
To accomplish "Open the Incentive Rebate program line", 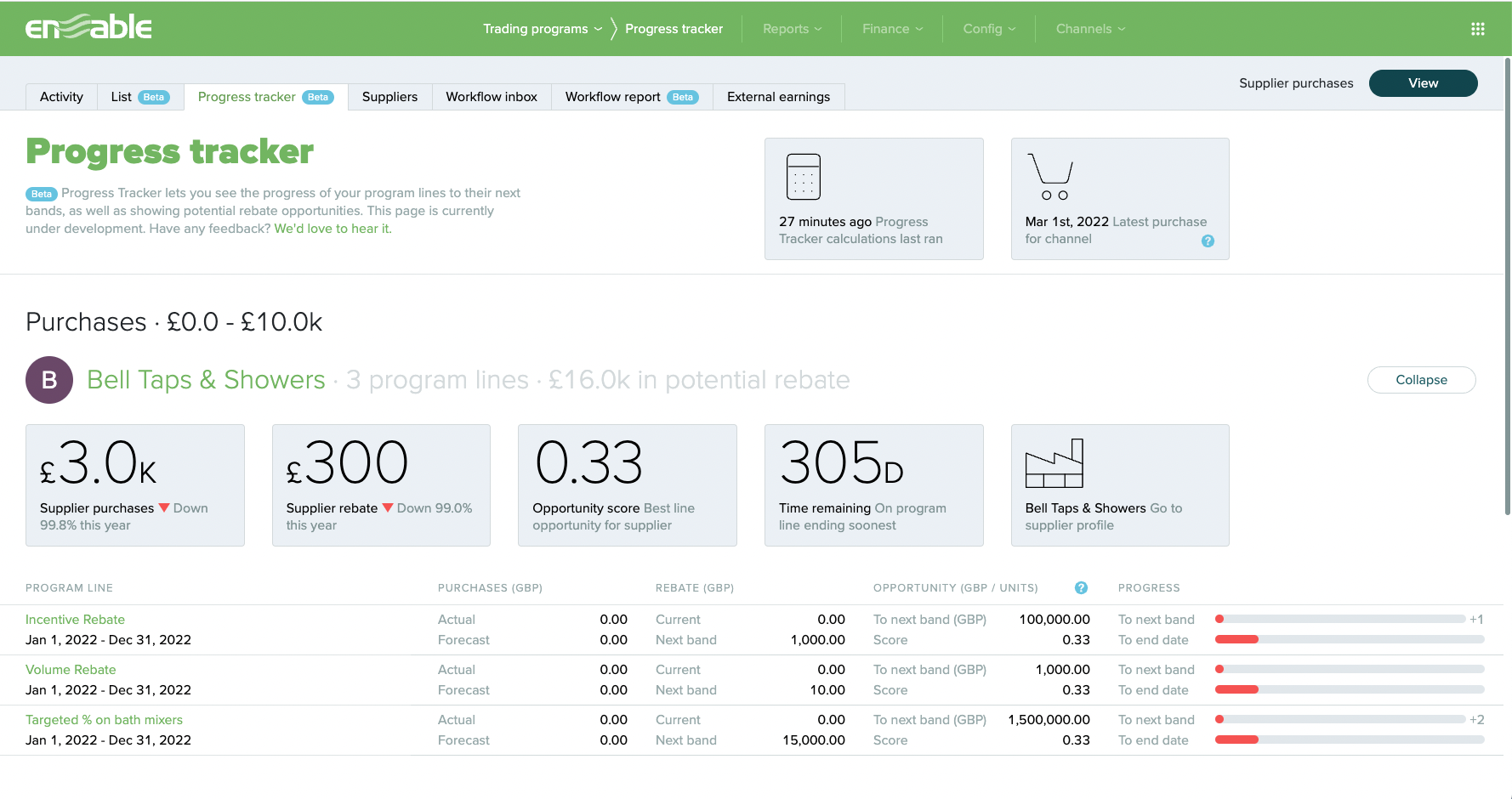I will click(x=75, y=620).
